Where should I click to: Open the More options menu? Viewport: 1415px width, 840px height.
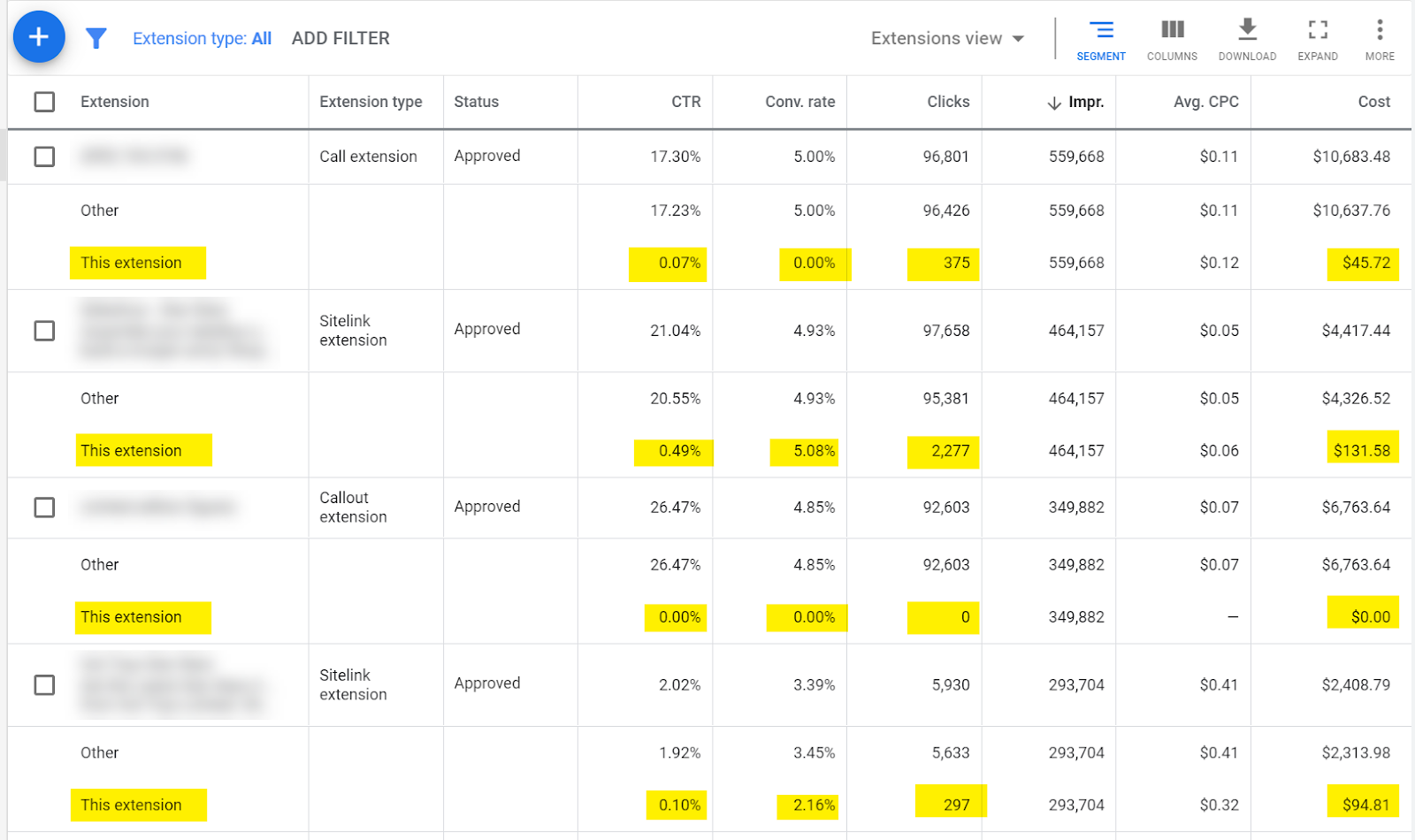[x=1380, y=39]
